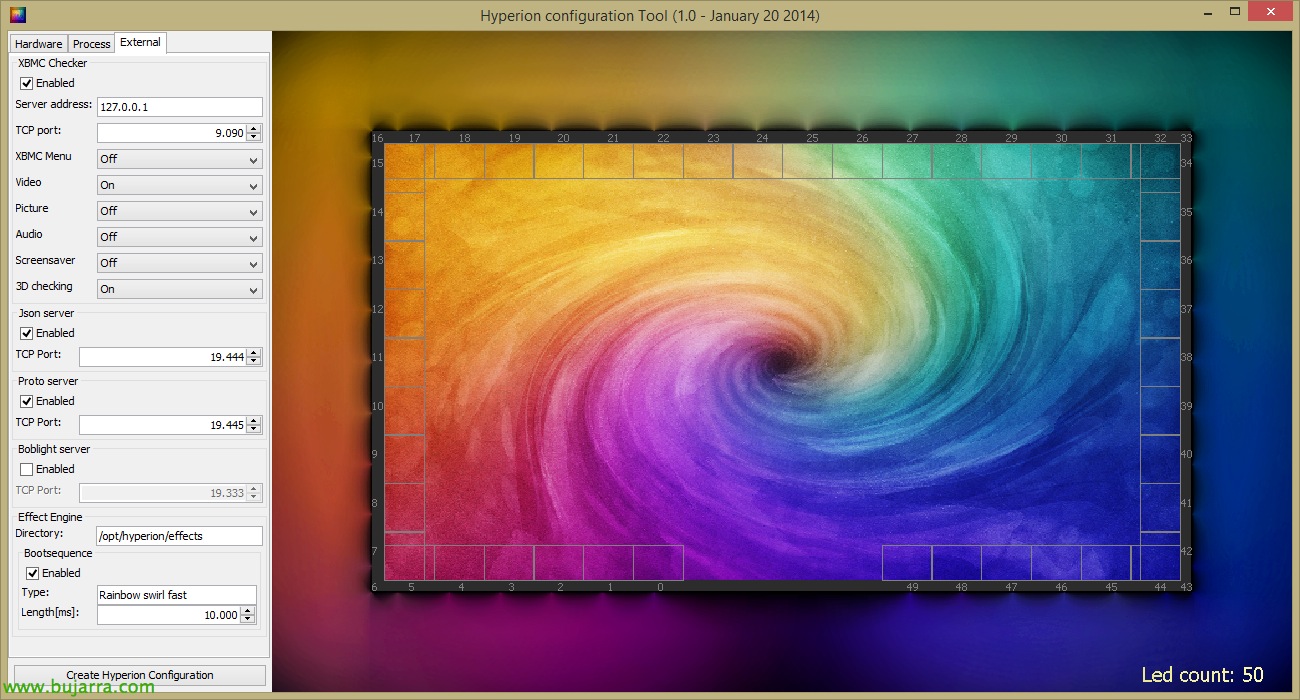The width and height of the screenshot is (1300, 700).
Task: Click LED region 35 on right edge
Action: click(1161, 217)
